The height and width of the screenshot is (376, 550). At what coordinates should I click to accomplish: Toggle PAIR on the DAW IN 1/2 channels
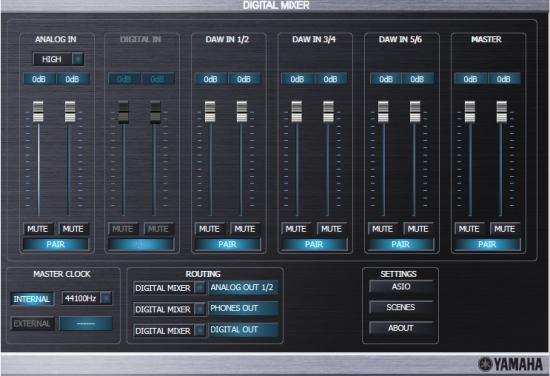pyautogui.click(x=227, y=244)
